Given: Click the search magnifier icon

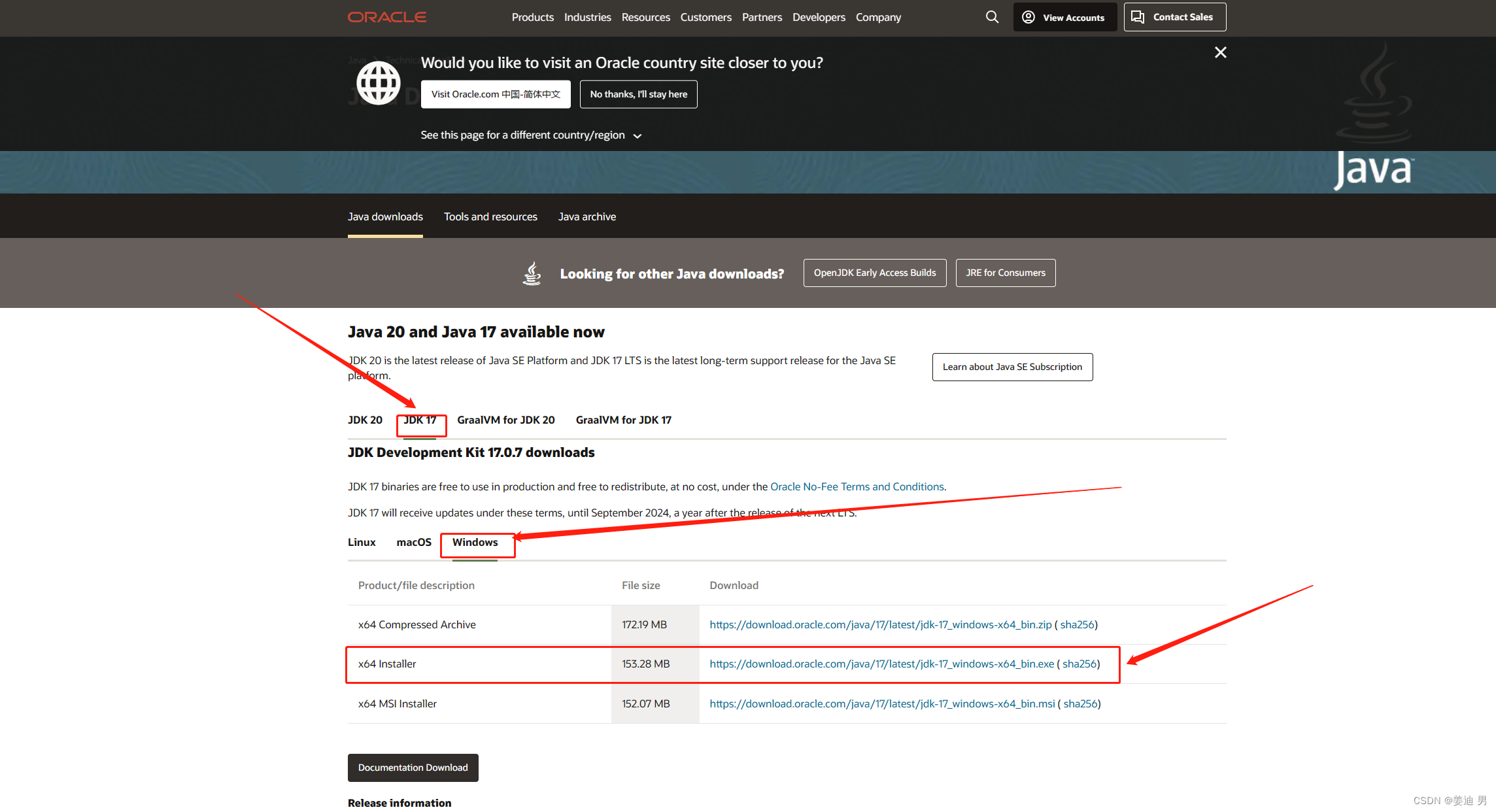Looking at the screenshot, I should (x=992, y=17).
